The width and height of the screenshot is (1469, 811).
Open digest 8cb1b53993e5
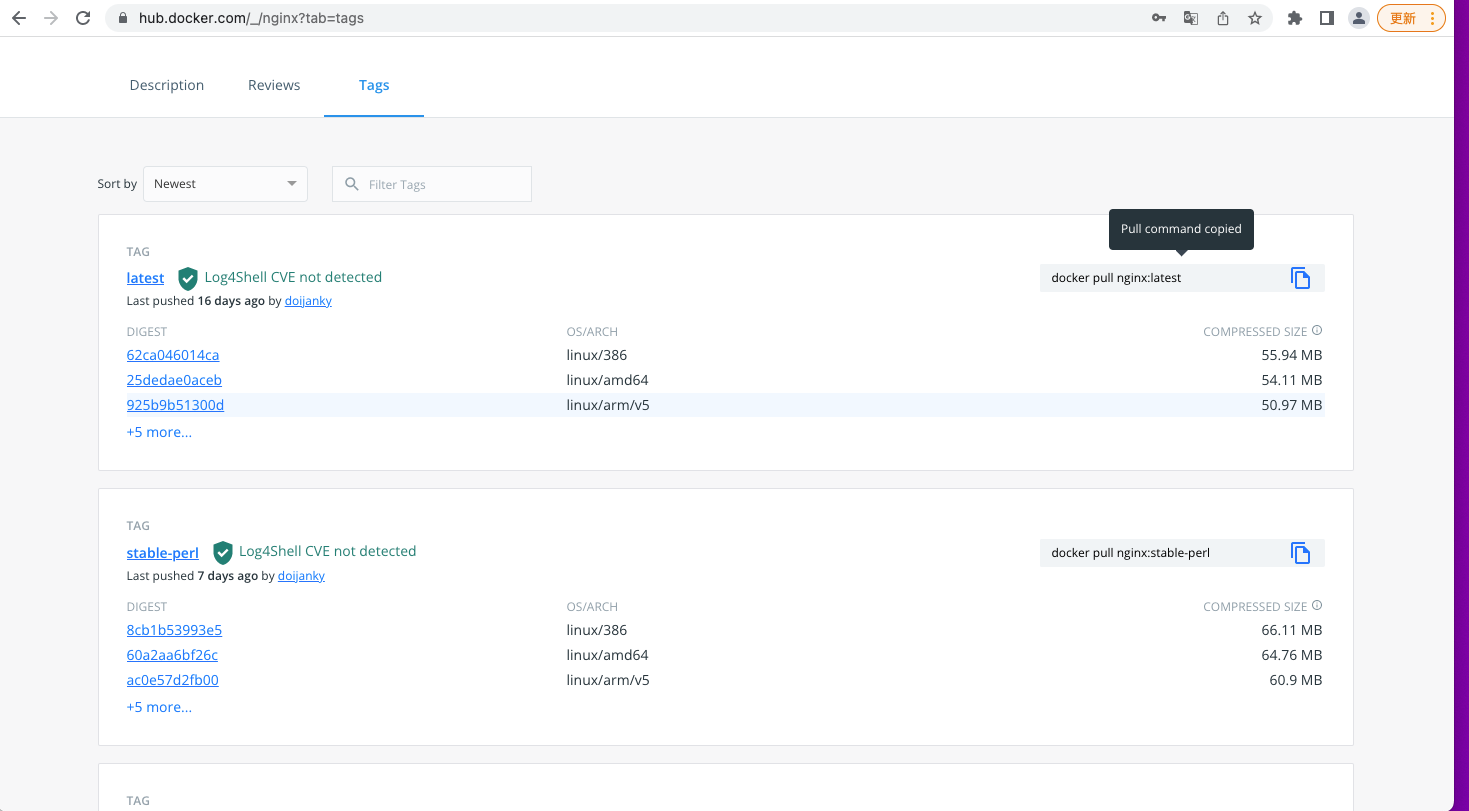point(174,630)
